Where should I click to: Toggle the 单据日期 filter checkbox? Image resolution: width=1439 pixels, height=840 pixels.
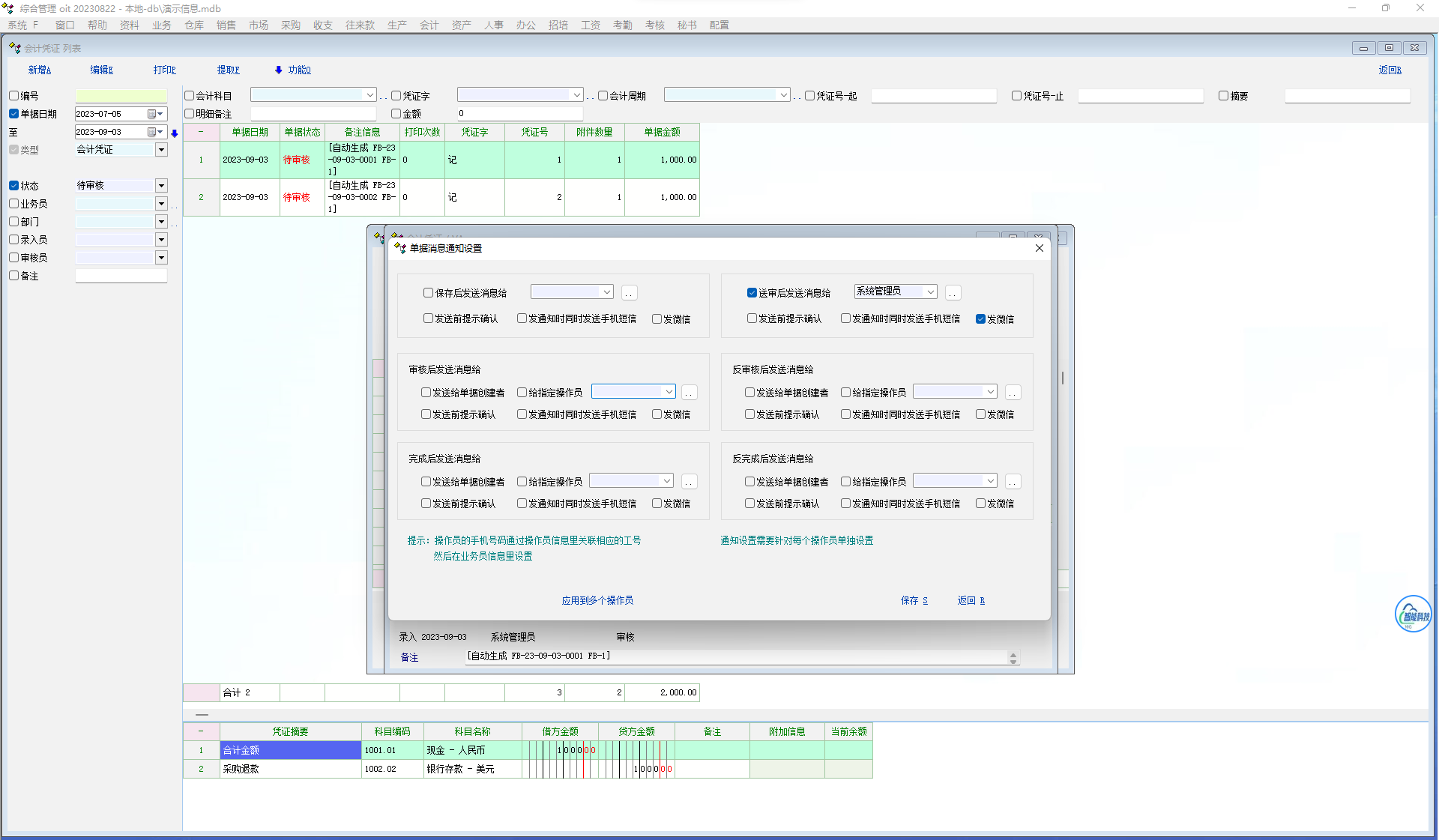[14, 114]
